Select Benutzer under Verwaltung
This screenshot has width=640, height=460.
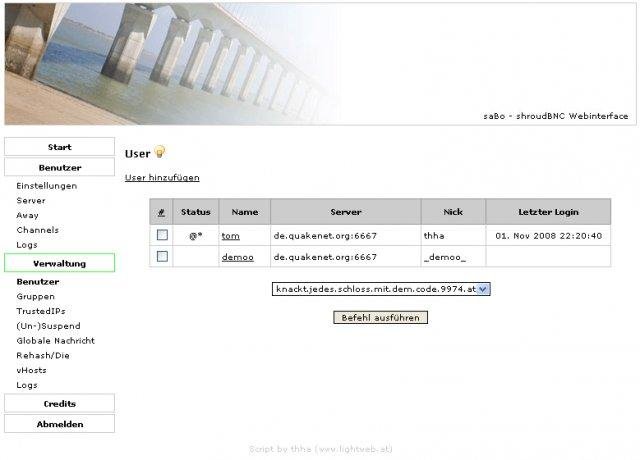coord(38,282)
